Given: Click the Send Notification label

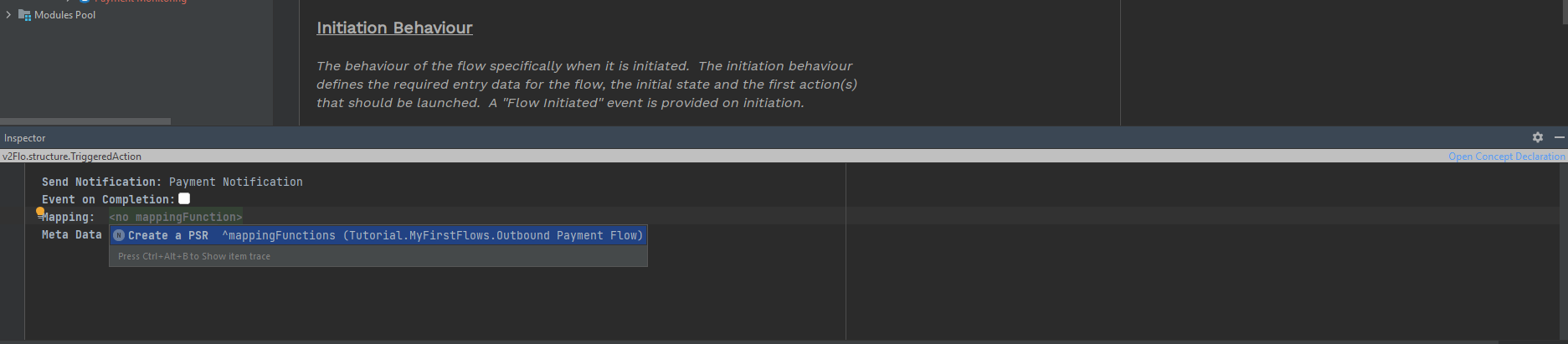Looking at the screenshot, I should click(100, 182).
